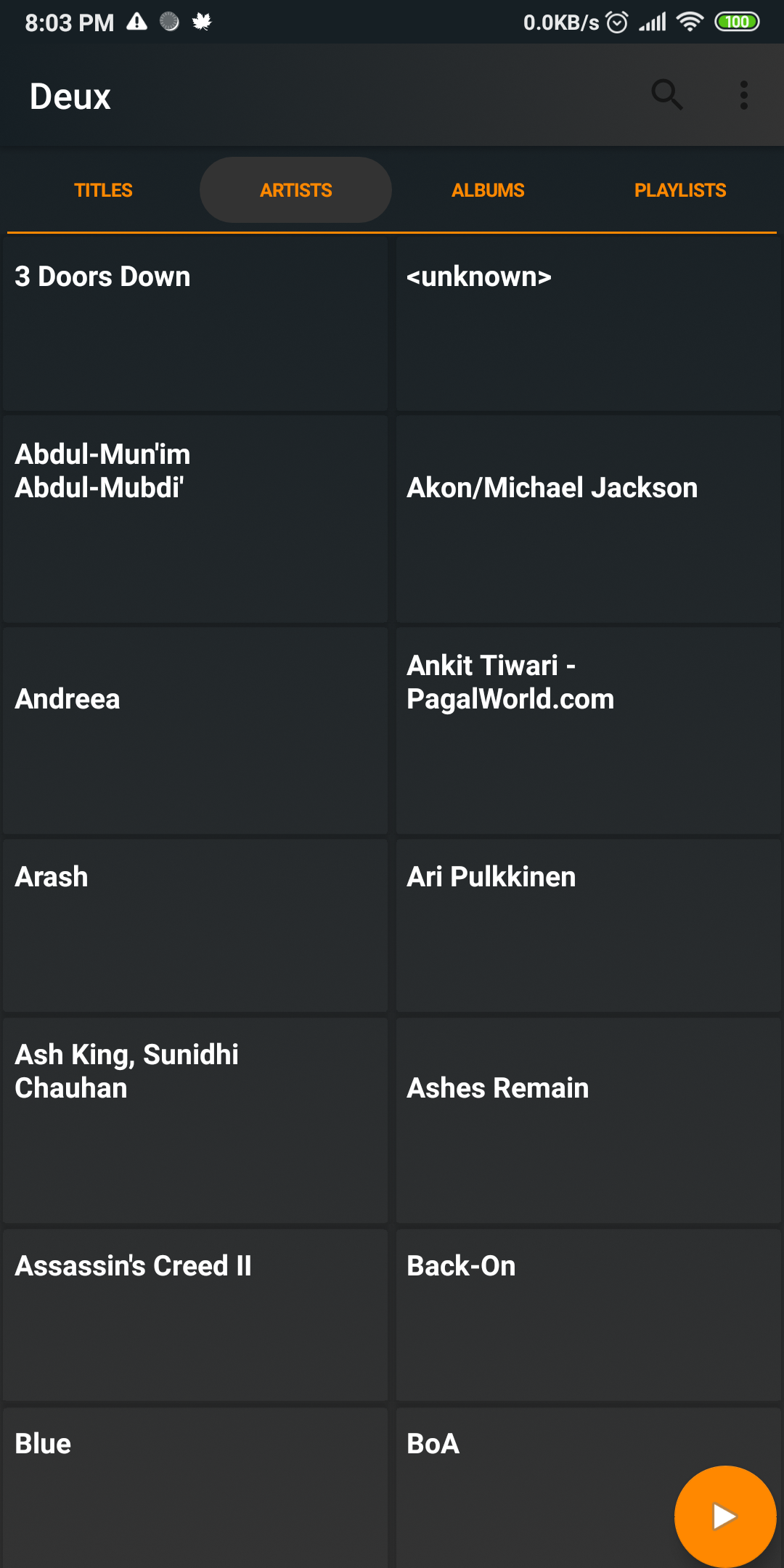Open artist 3 Doors Down
The width and height of the screenshot is (784, 1568).
tap(195, 324)
